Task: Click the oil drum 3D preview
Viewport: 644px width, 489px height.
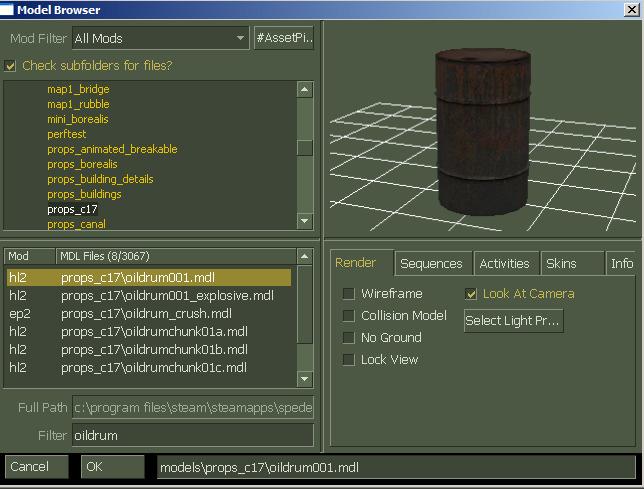Action: point(483,131)
